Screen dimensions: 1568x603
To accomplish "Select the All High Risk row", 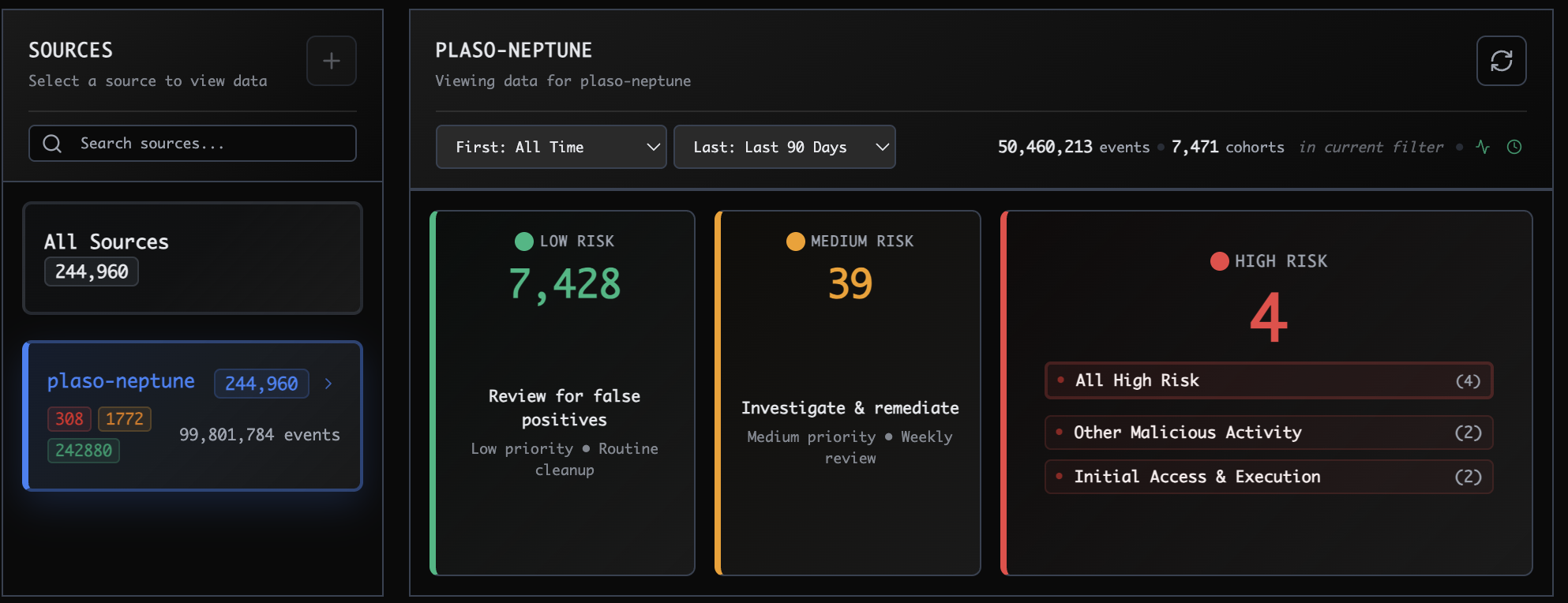I will click(x=1269, y=380).
